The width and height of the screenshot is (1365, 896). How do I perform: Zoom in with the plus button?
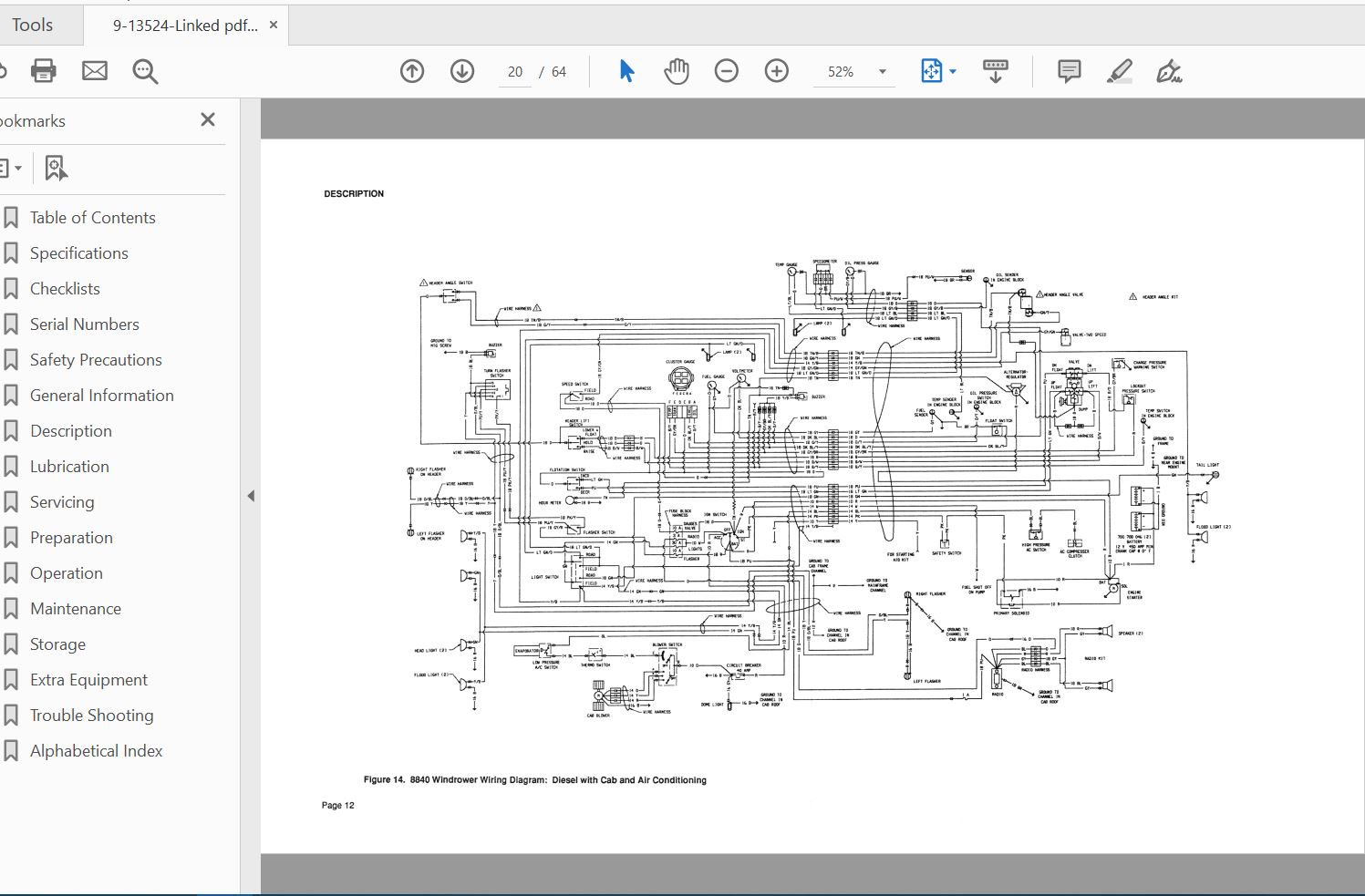coord(777,71)
